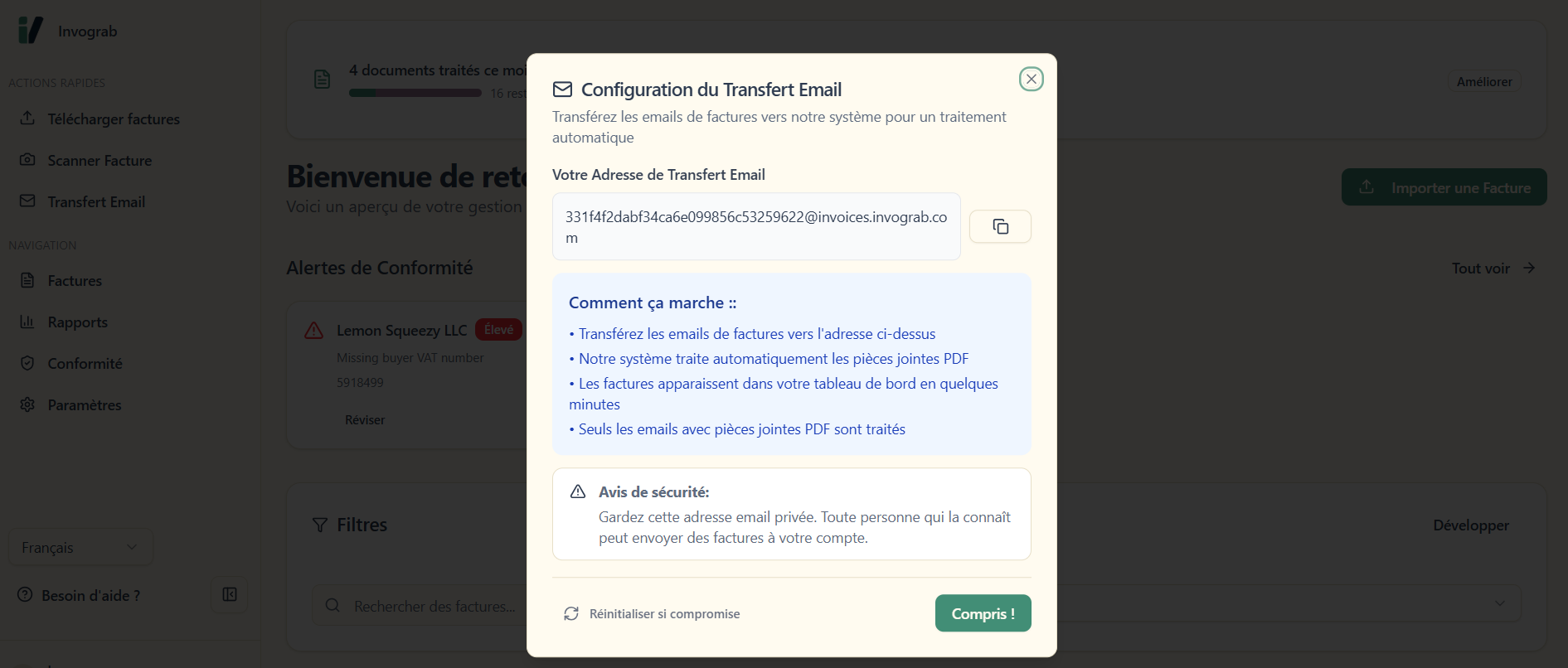1568x668 pixels.
Task: Click the documents usage progress bar
Action: [415, 93]
